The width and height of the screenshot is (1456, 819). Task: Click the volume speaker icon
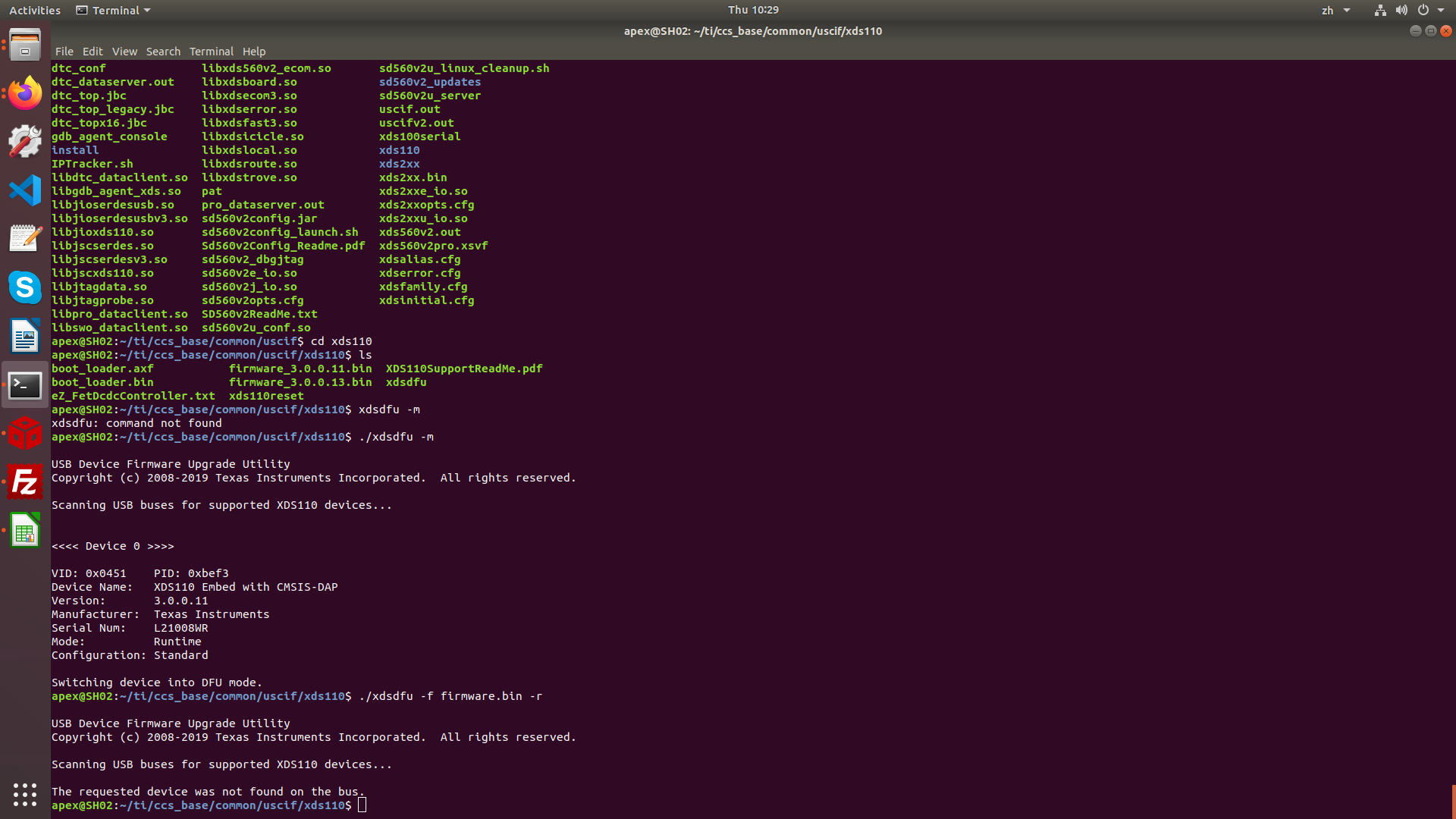(1401, 11)
